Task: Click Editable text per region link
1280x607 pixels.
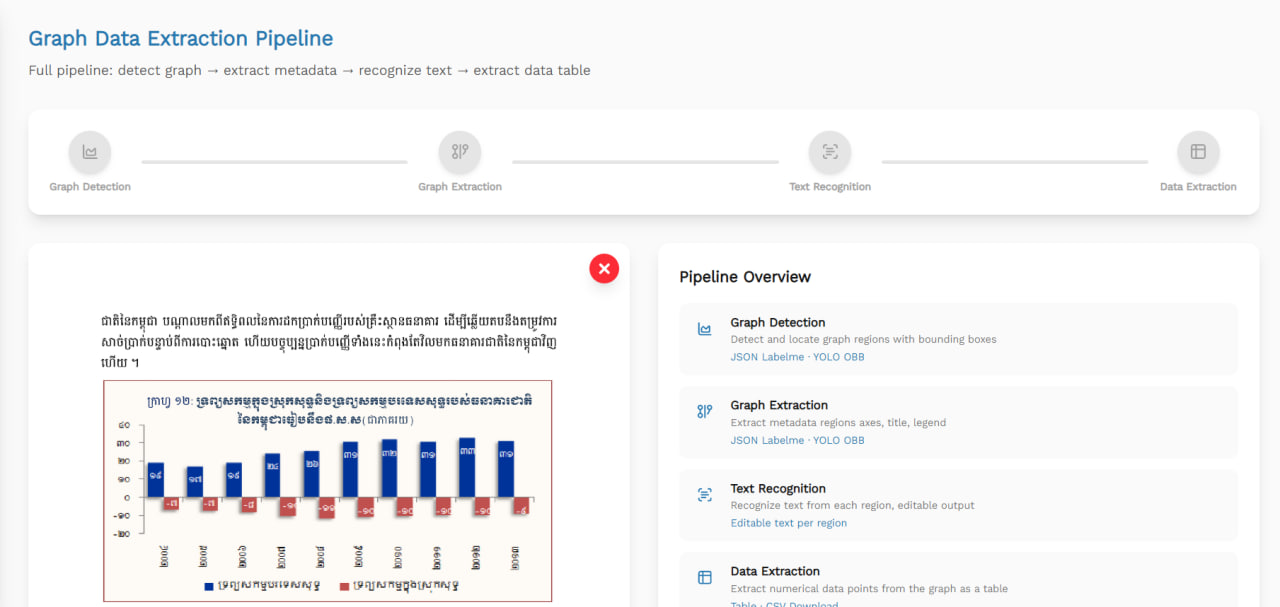Action: click(x=789, y=523)
